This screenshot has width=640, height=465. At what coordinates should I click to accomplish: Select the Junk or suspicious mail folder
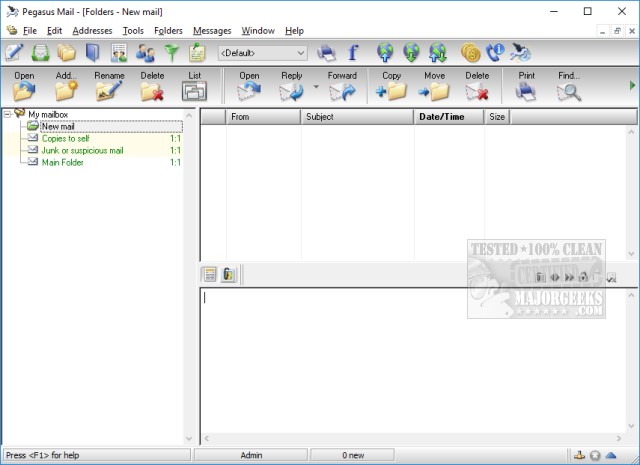coord(82,150)
